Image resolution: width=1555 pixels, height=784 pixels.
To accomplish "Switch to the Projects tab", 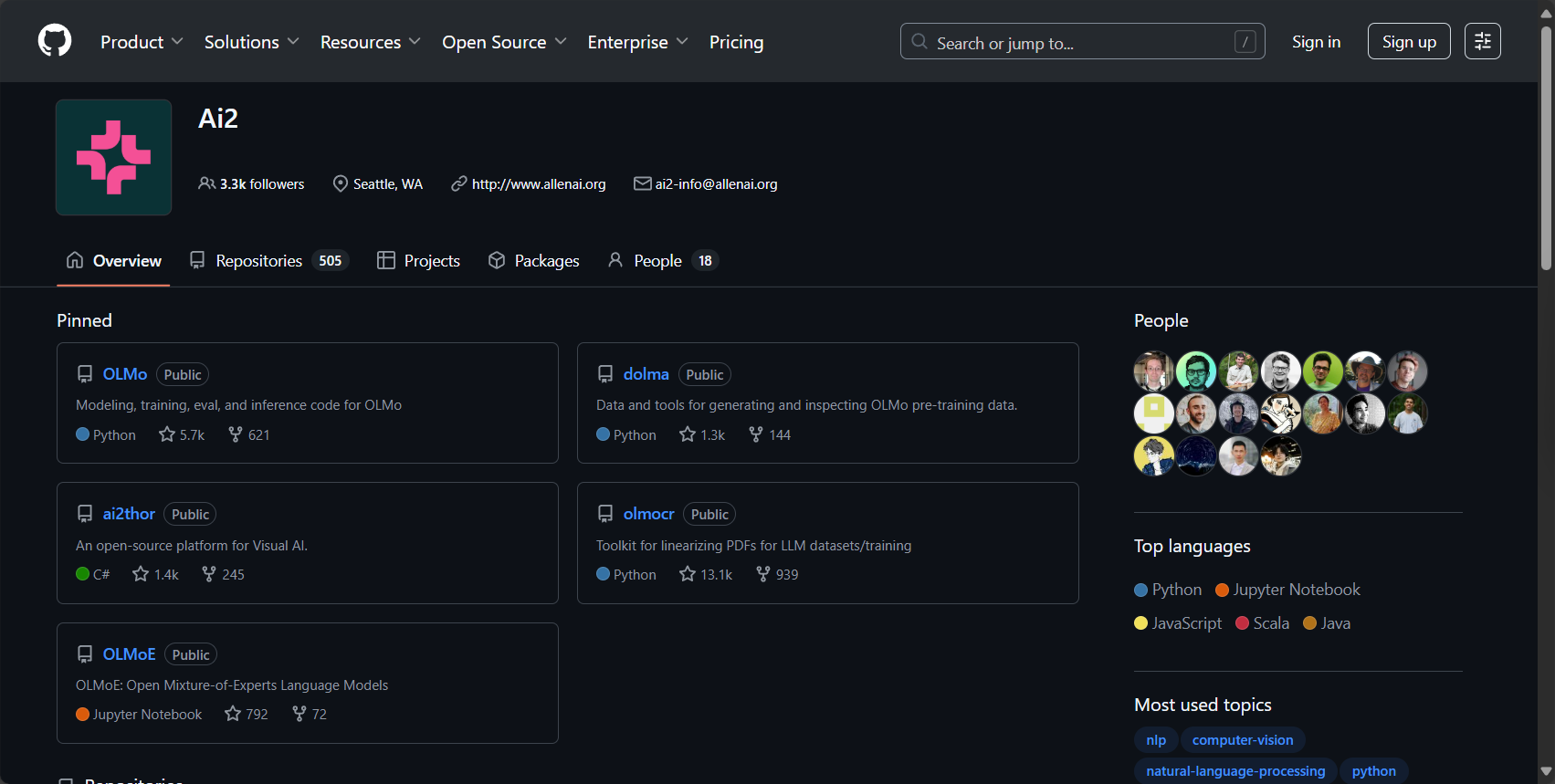I will tap(418, 260).
